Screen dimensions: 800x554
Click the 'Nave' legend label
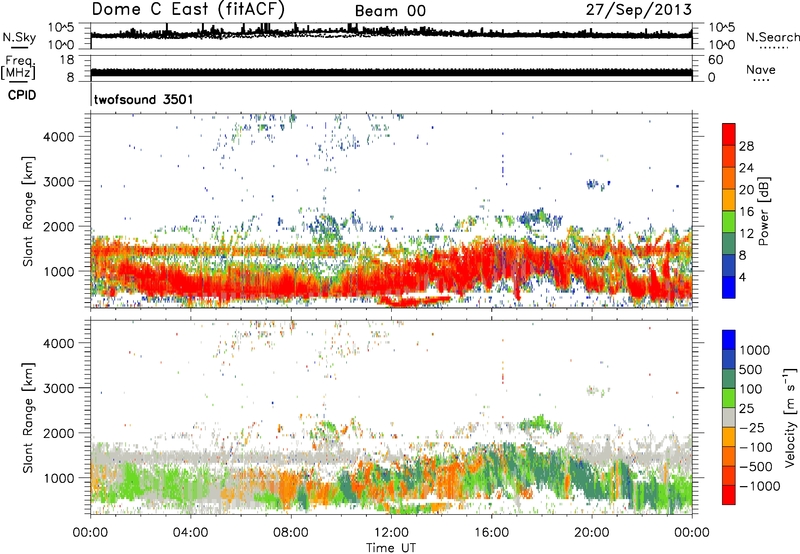tap(761, 69)
